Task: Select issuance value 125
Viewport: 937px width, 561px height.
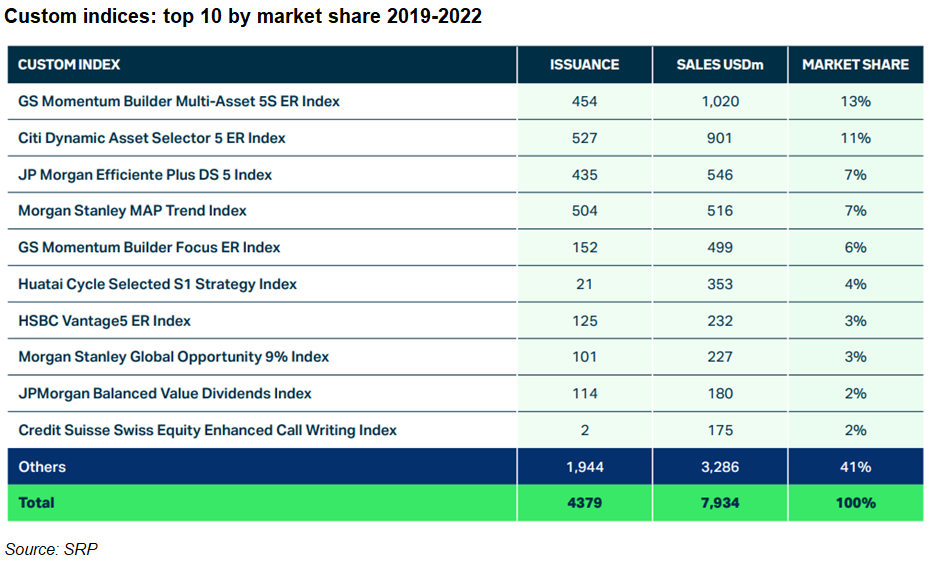Action: (584, 321)
